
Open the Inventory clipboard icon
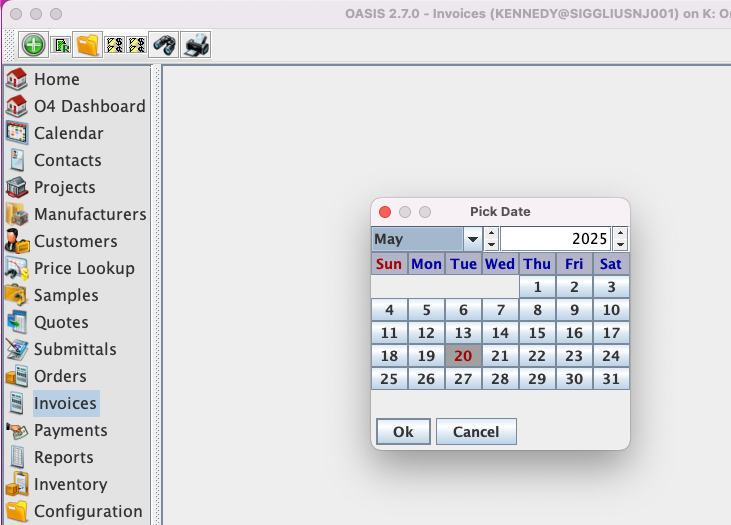pyautogui.click(x=17, y=484)
